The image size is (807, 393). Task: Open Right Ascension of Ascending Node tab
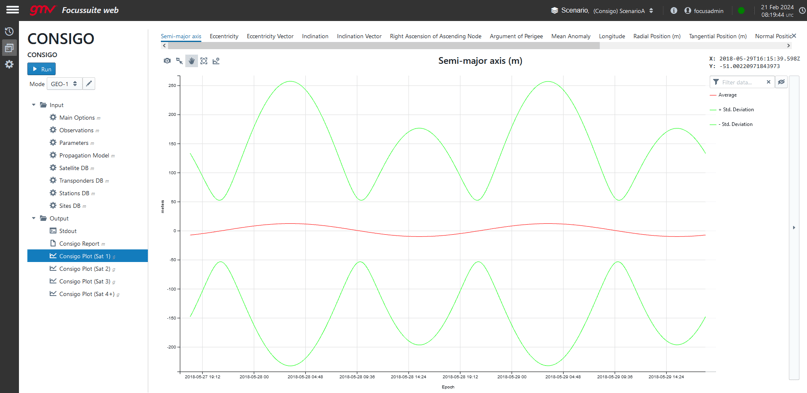tap(435, 36)
